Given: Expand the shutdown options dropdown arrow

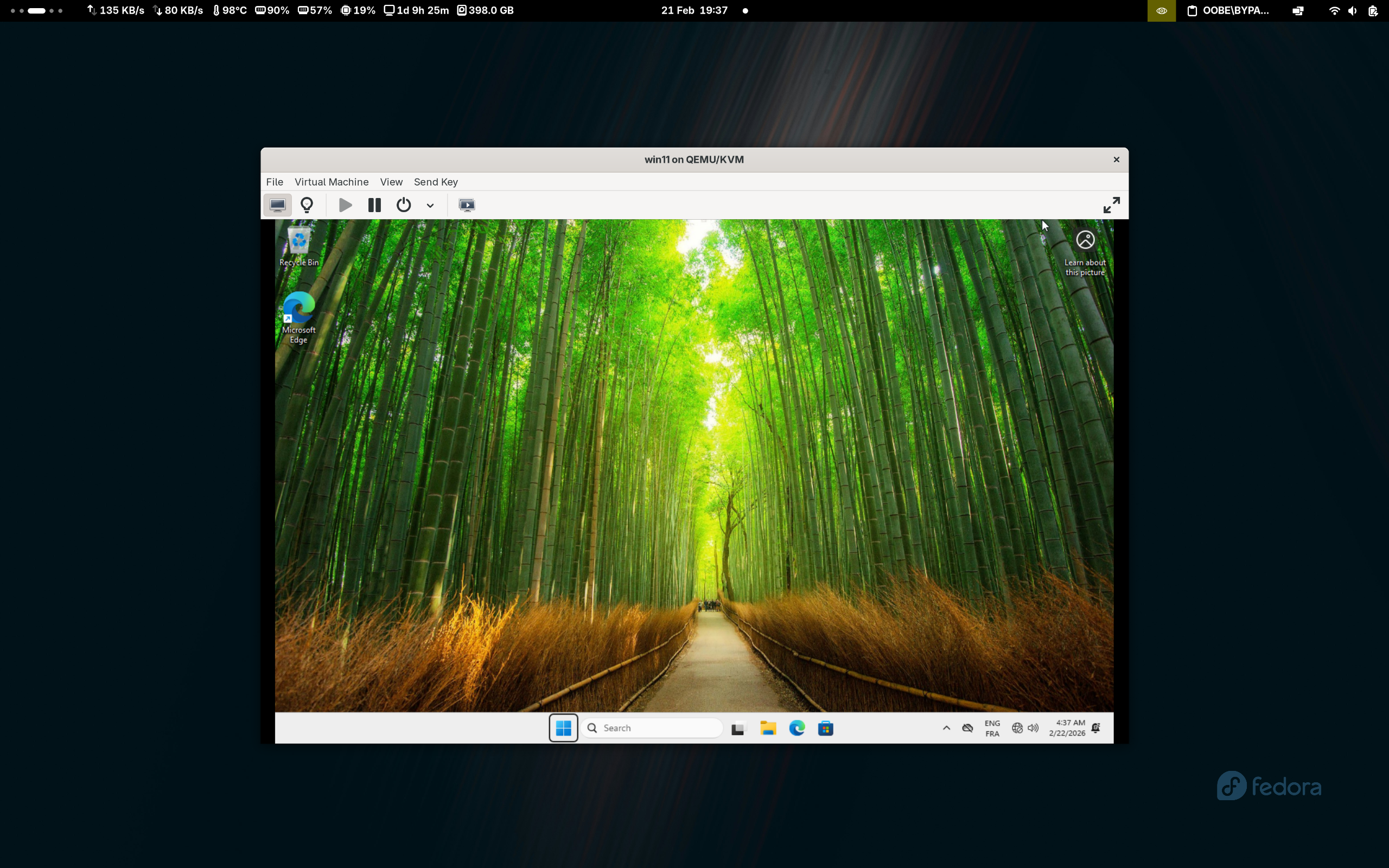Looking at the screenshot, I should [430, 206].
